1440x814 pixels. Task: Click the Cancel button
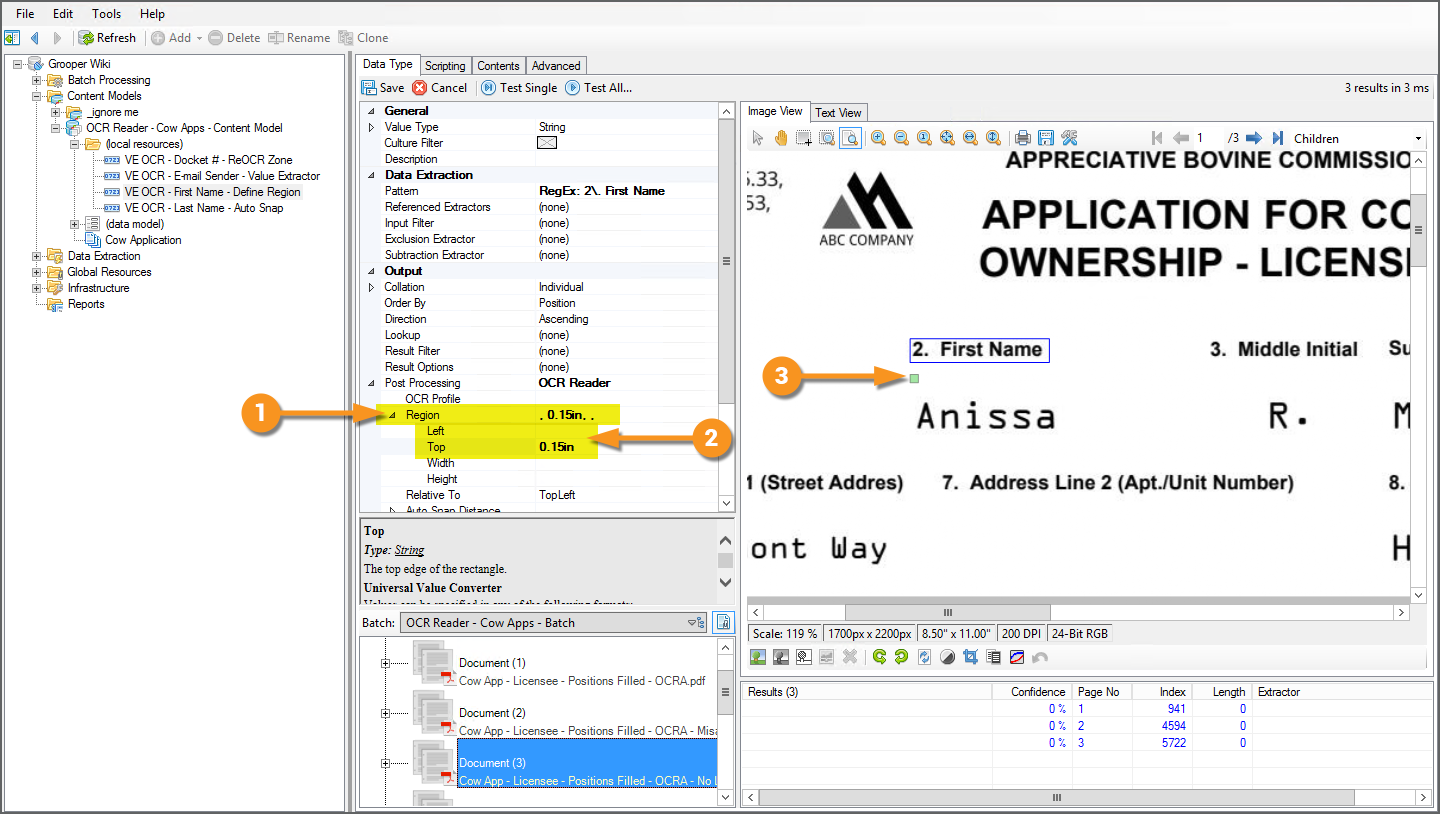click(x=440, y=88)
